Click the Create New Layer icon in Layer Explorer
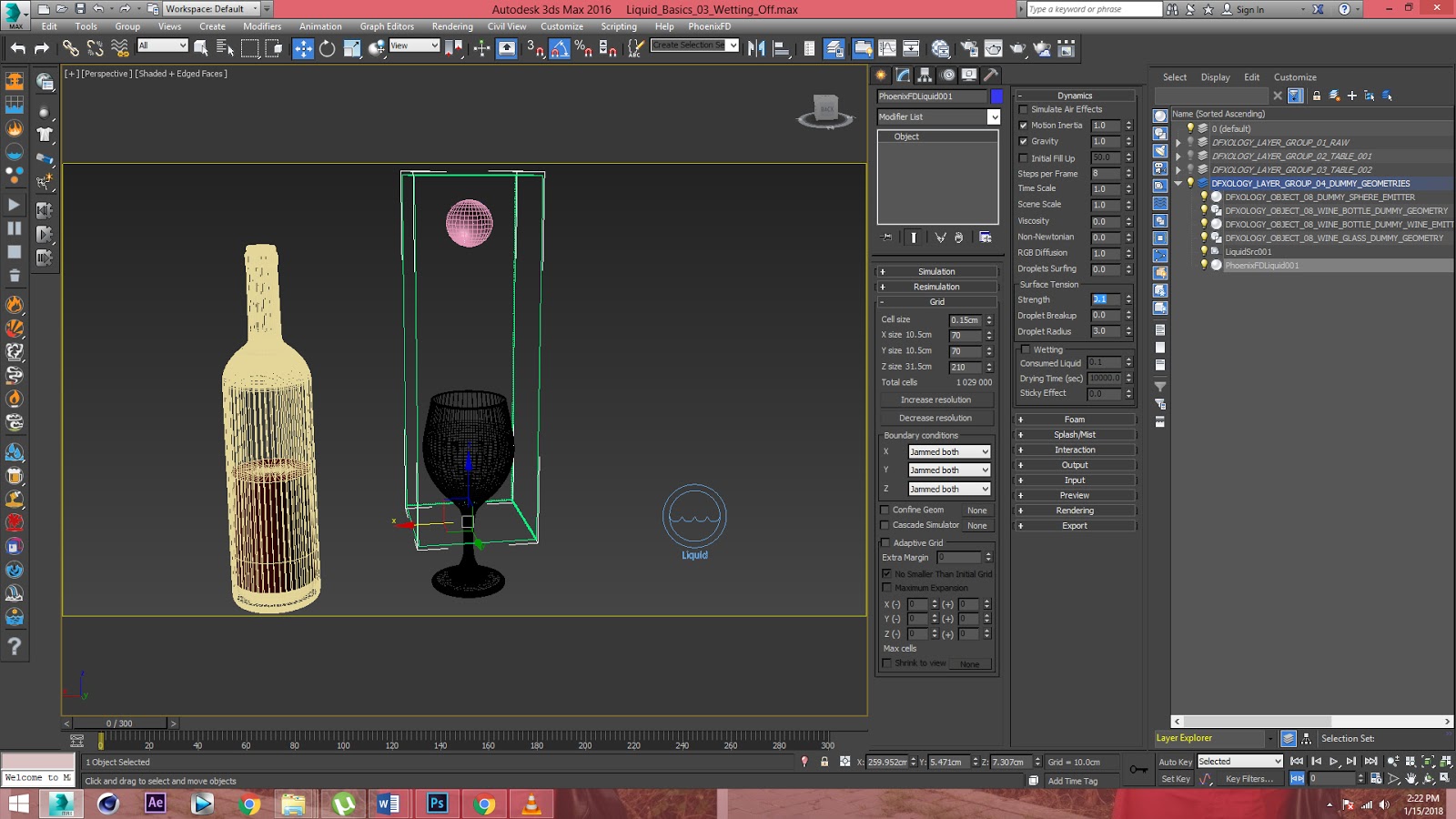 coord(1353,94)
